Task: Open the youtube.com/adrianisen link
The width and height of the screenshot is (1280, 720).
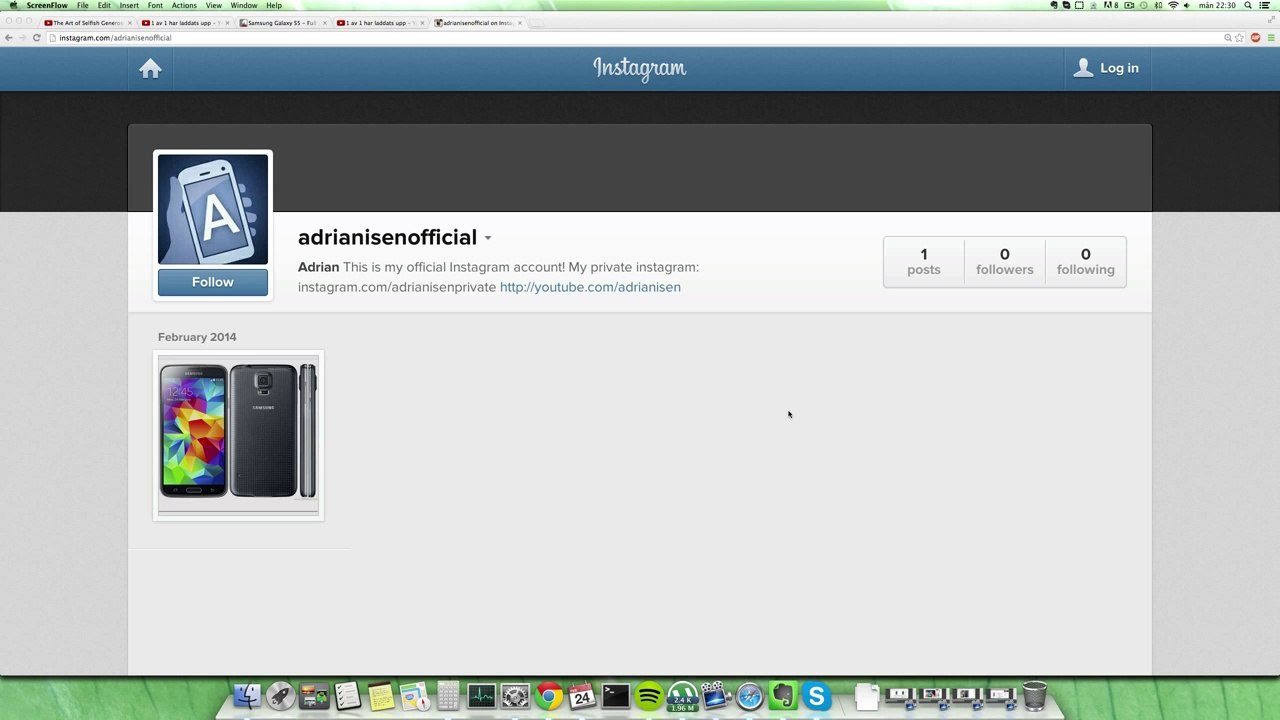Action: coord(590,287)
